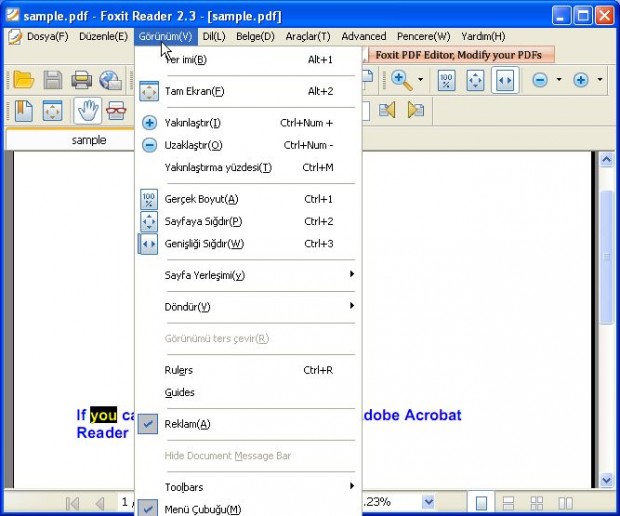Uncheck the Reklam(A) menu option
The height and width of the screenshot is (516, 620).
click(248, 424)
